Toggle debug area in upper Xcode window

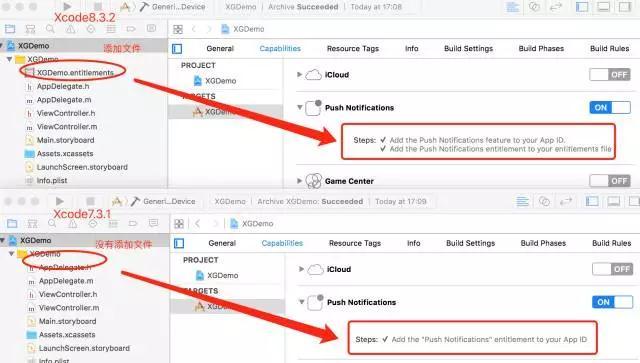tap(604, 7)
